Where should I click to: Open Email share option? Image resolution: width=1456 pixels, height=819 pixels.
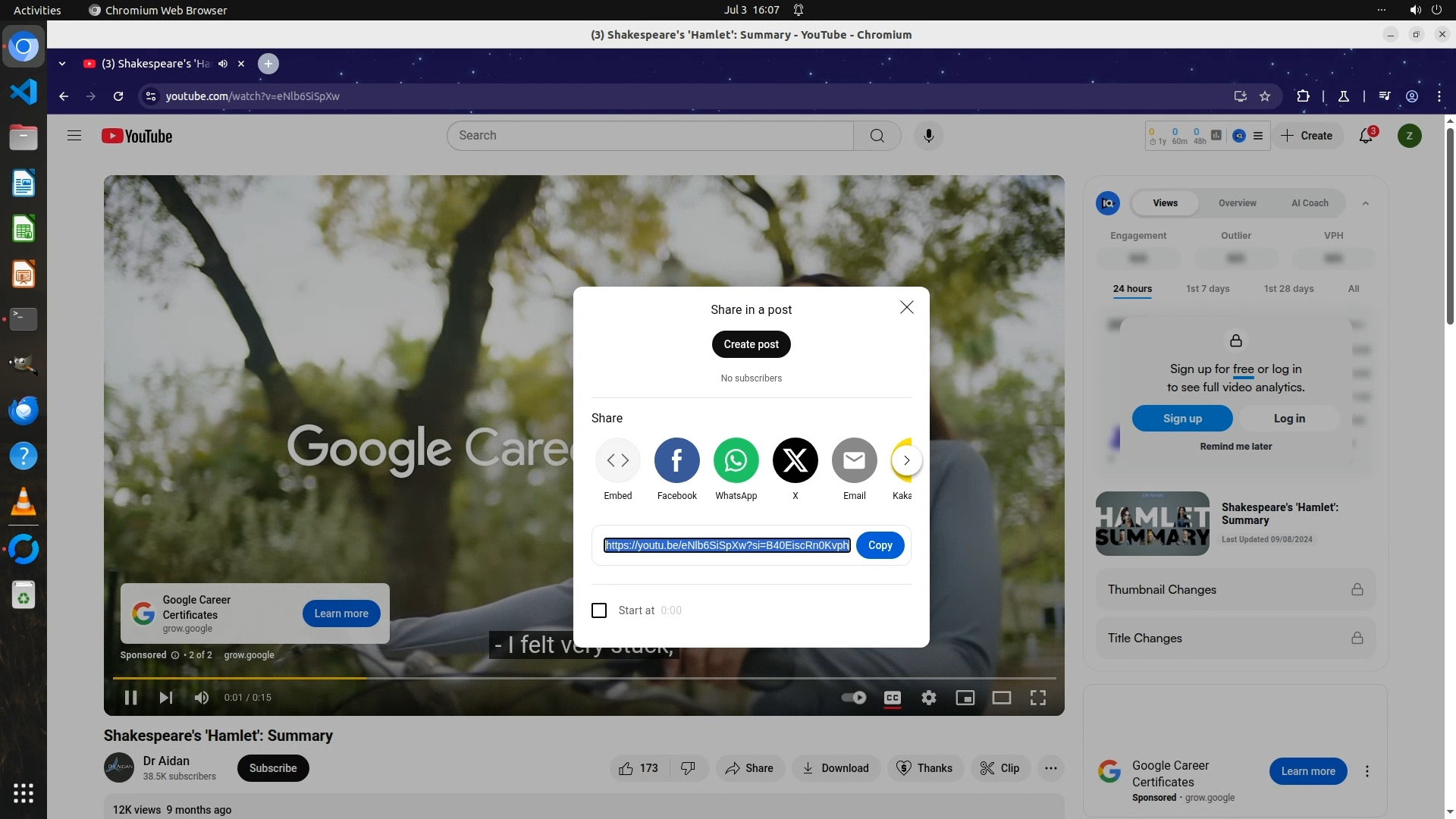pyautogui.click(x=854, y=460)
